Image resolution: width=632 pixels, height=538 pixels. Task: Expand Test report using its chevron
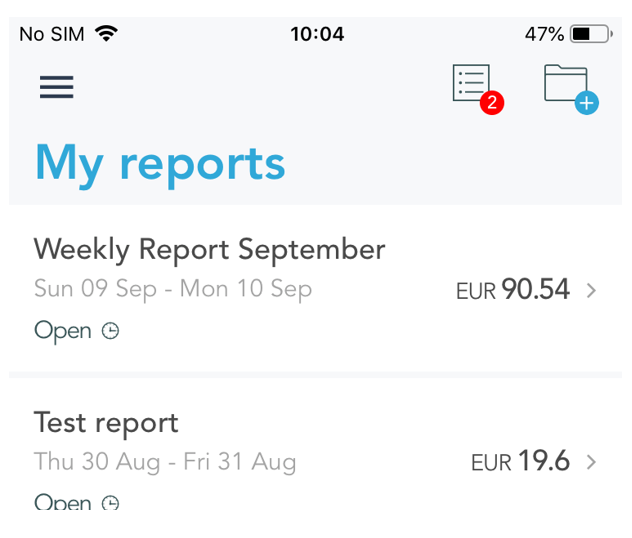tap(591, 462)
